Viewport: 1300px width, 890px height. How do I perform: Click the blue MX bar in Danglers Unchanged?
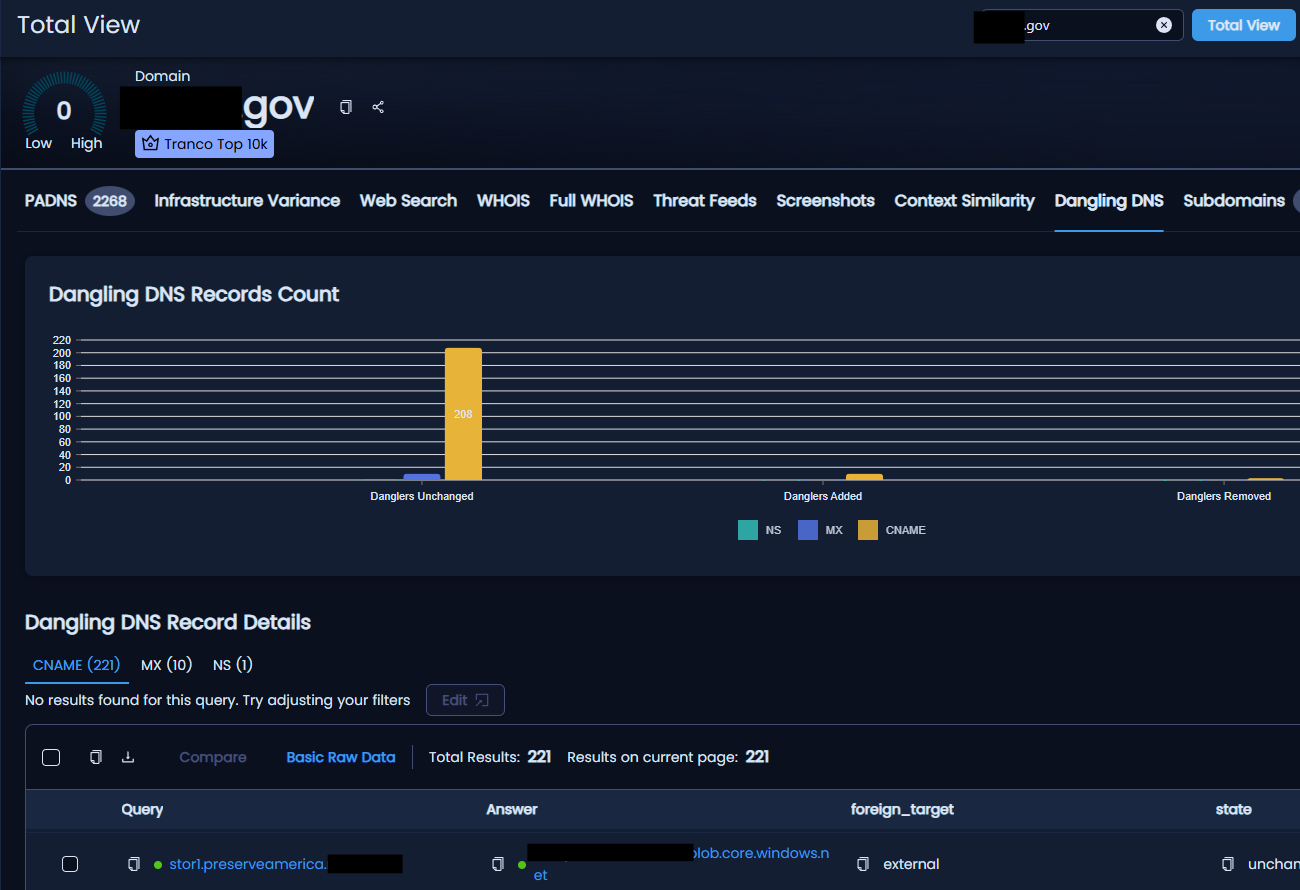click(x=422, y=477)
